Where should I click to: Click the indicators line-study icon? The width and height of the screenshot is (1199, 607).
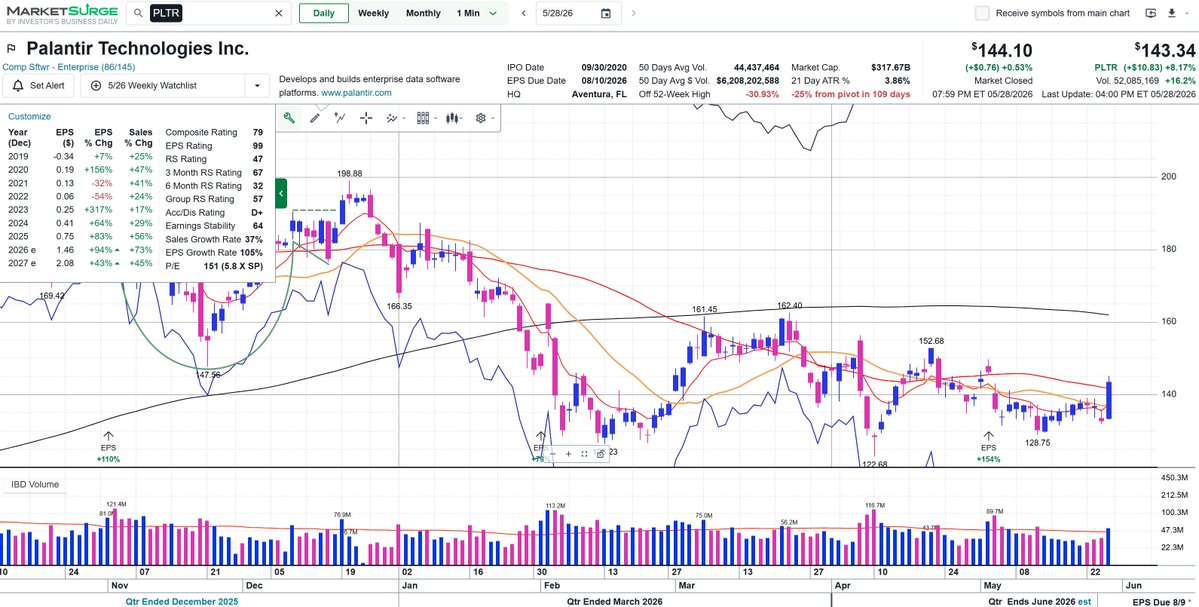[392, 118]
